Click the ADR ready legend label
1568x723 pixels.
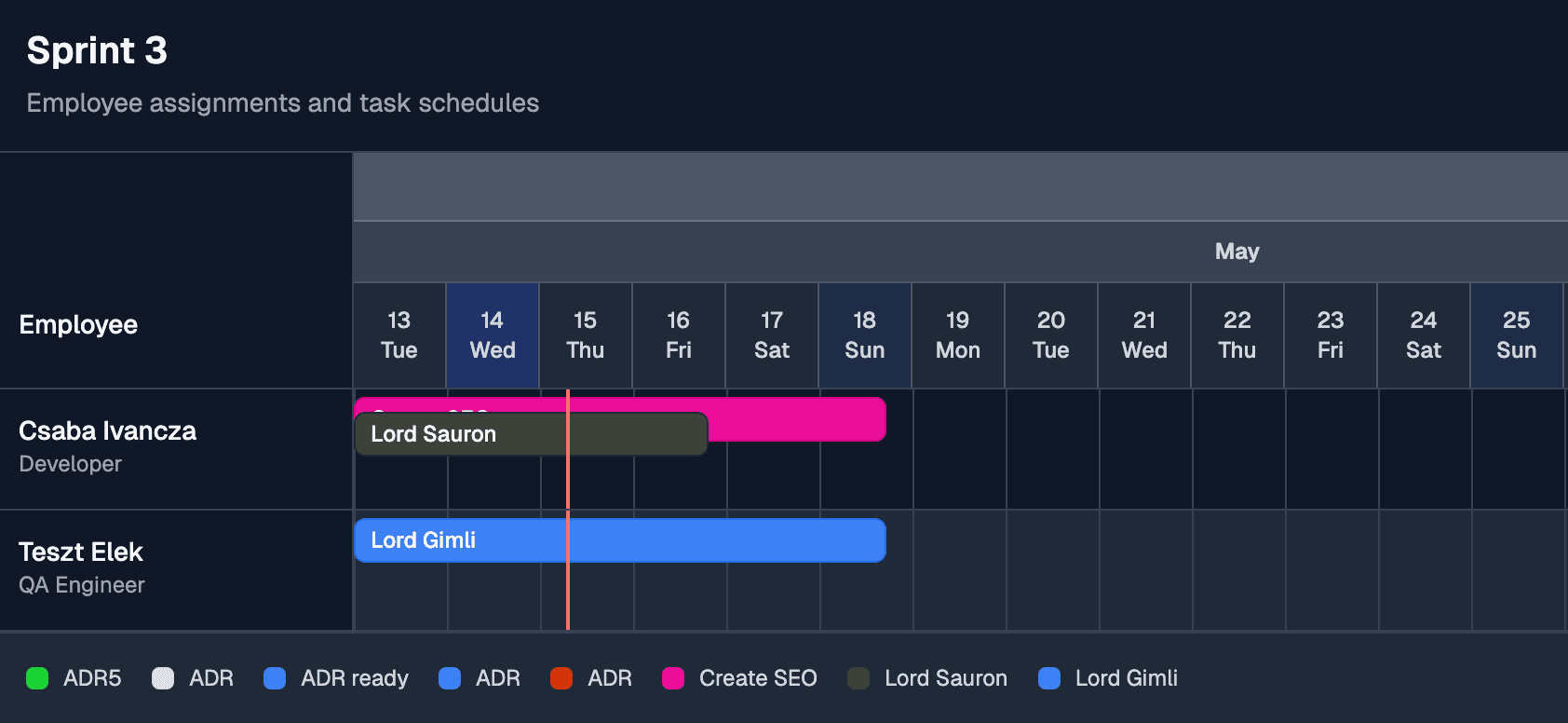(x=355, y=678)
